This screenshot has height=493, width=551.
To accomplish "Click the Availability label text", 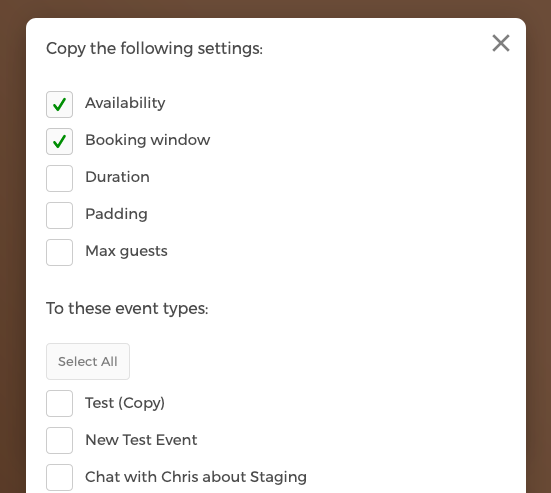I will click(125, 103).
